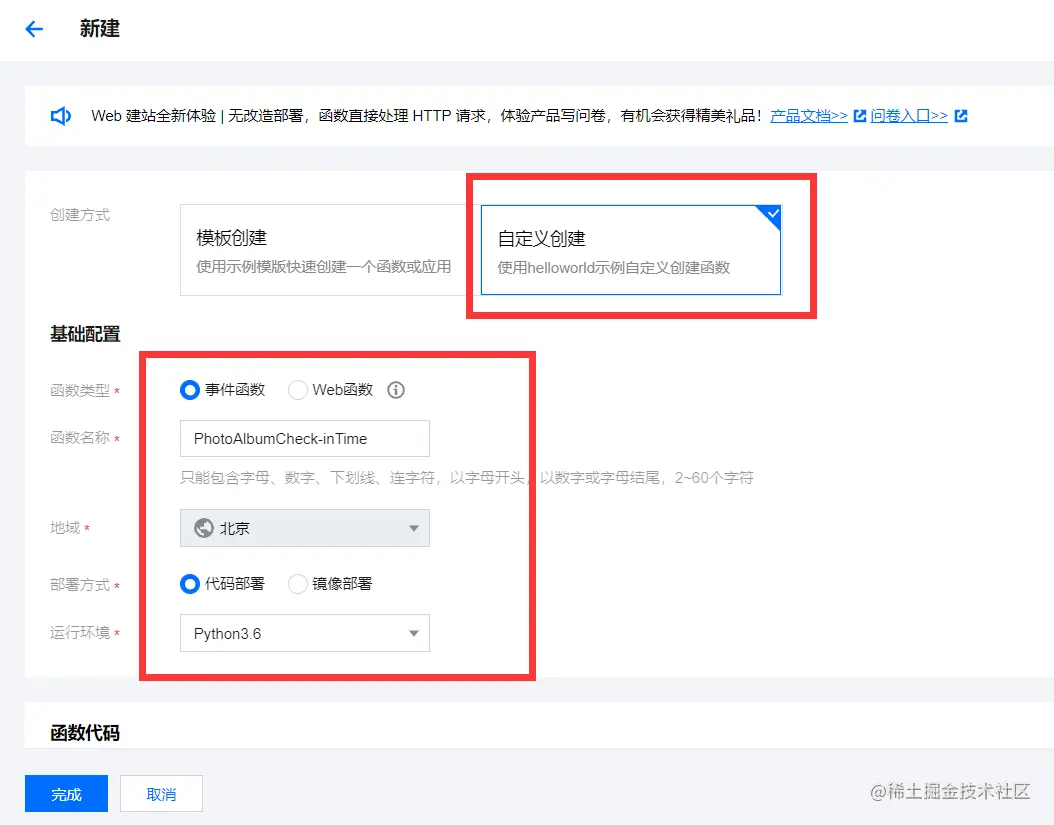Click the announcement speaker icon

coord(61,115)
